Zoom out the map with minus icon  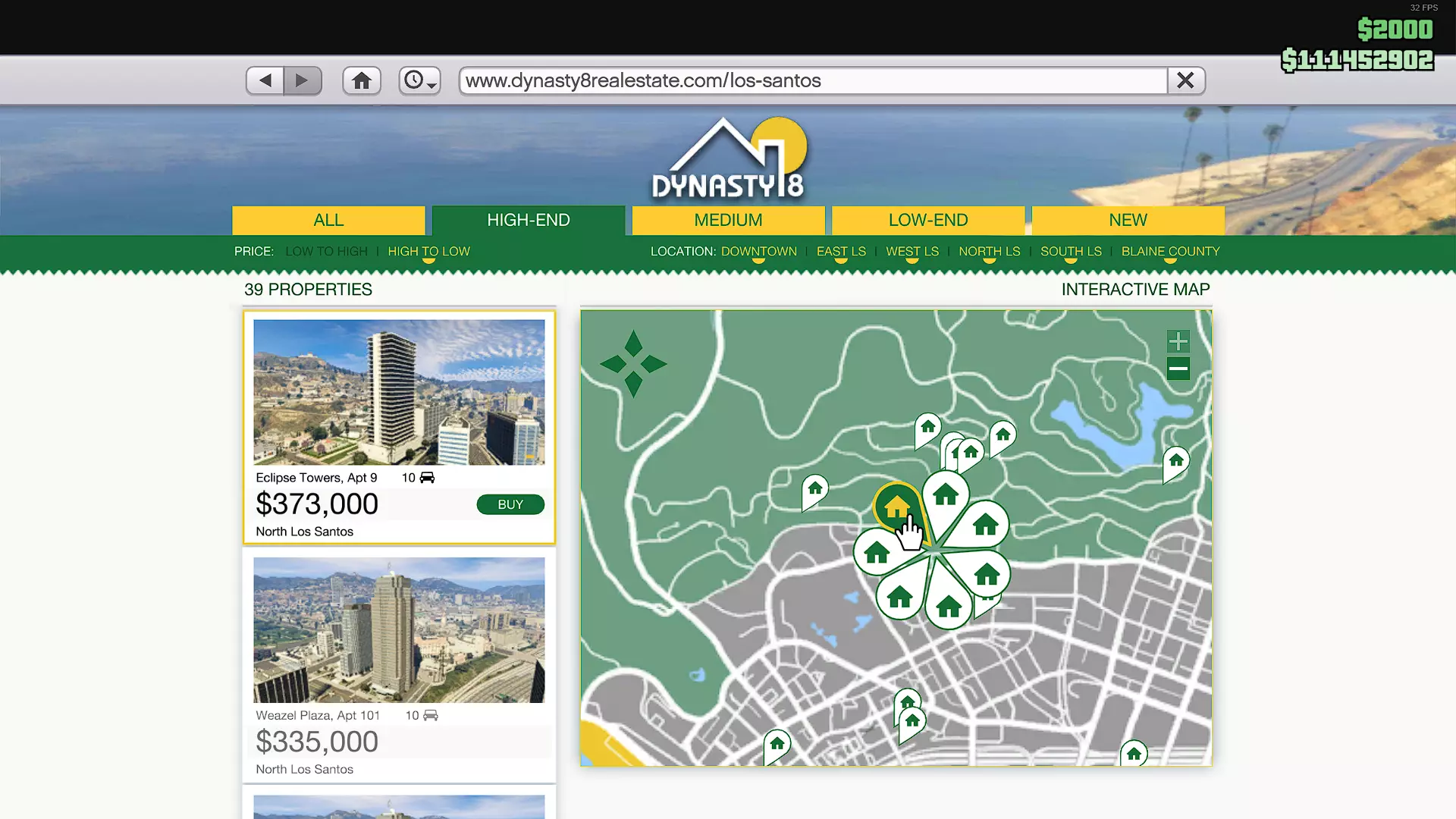coord(1178,369)
